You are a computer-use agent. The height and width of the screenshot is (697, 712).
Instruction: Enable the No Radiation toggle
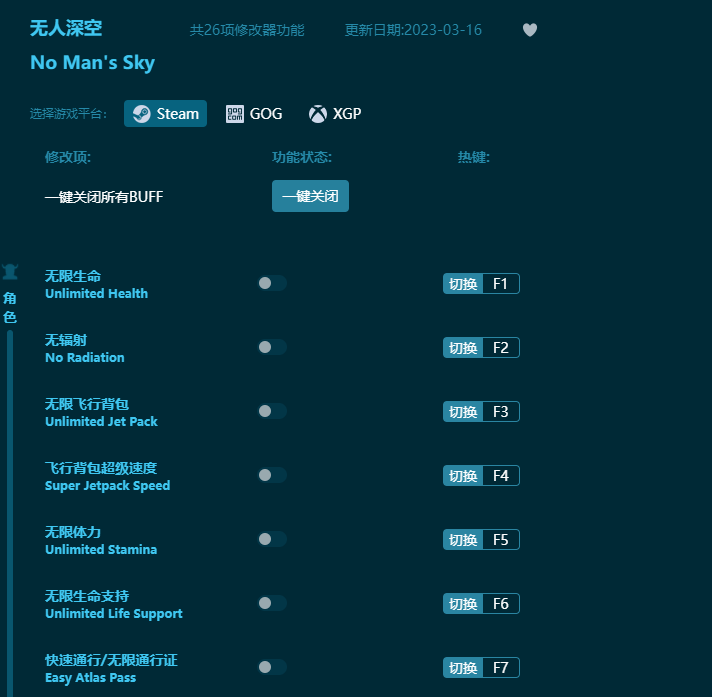272,347
